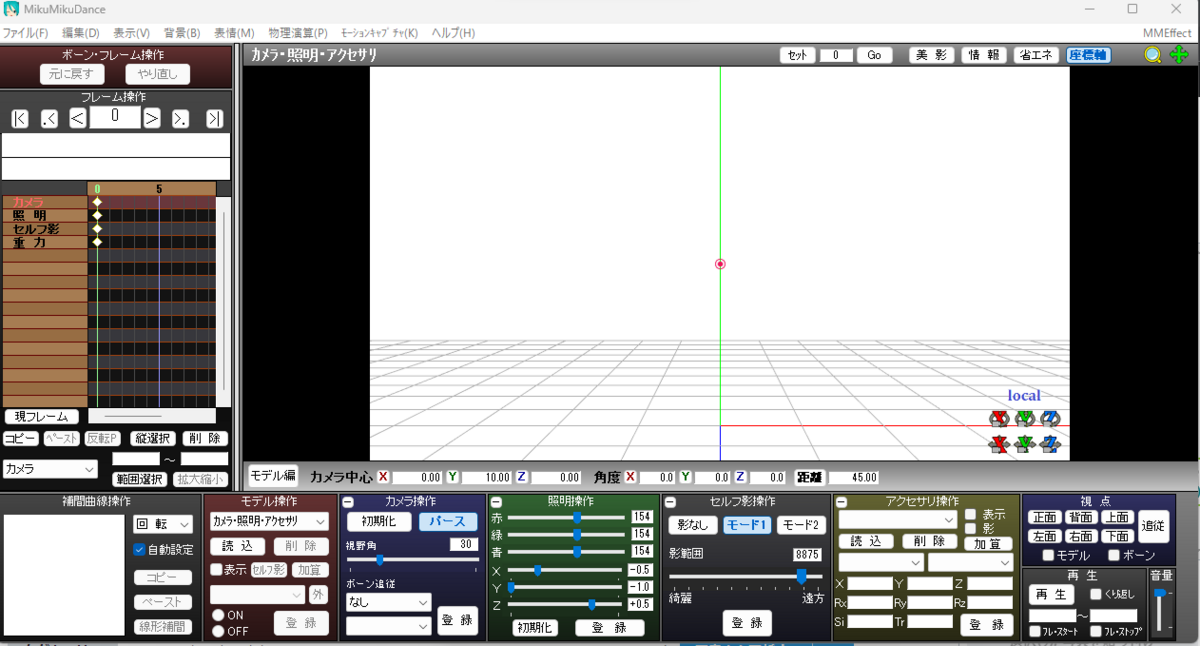Click the green cross move-view icon

coord(1179,55)
